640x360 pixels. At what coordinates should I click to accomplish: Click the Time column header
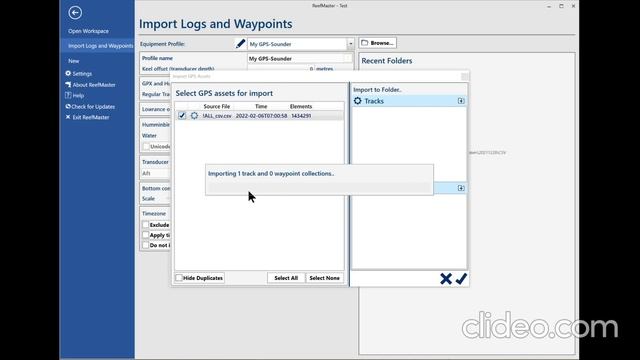(x=261, y=106)
